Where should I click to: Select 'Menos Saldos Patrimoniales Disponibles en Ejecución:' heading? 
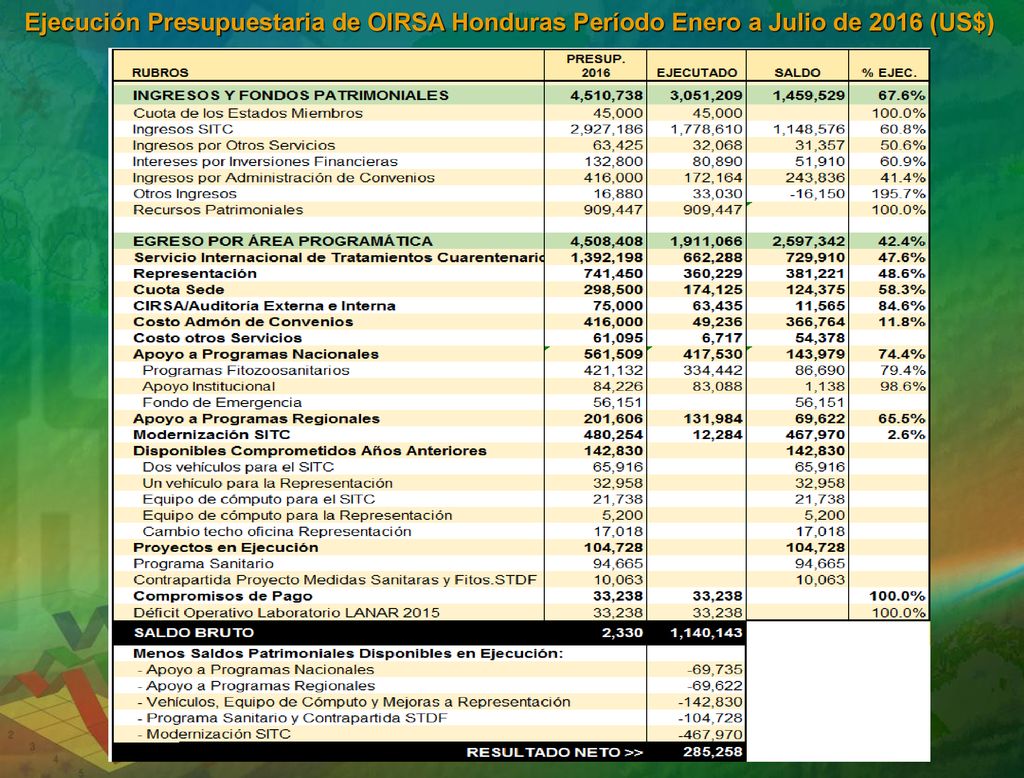coord(348,653)
